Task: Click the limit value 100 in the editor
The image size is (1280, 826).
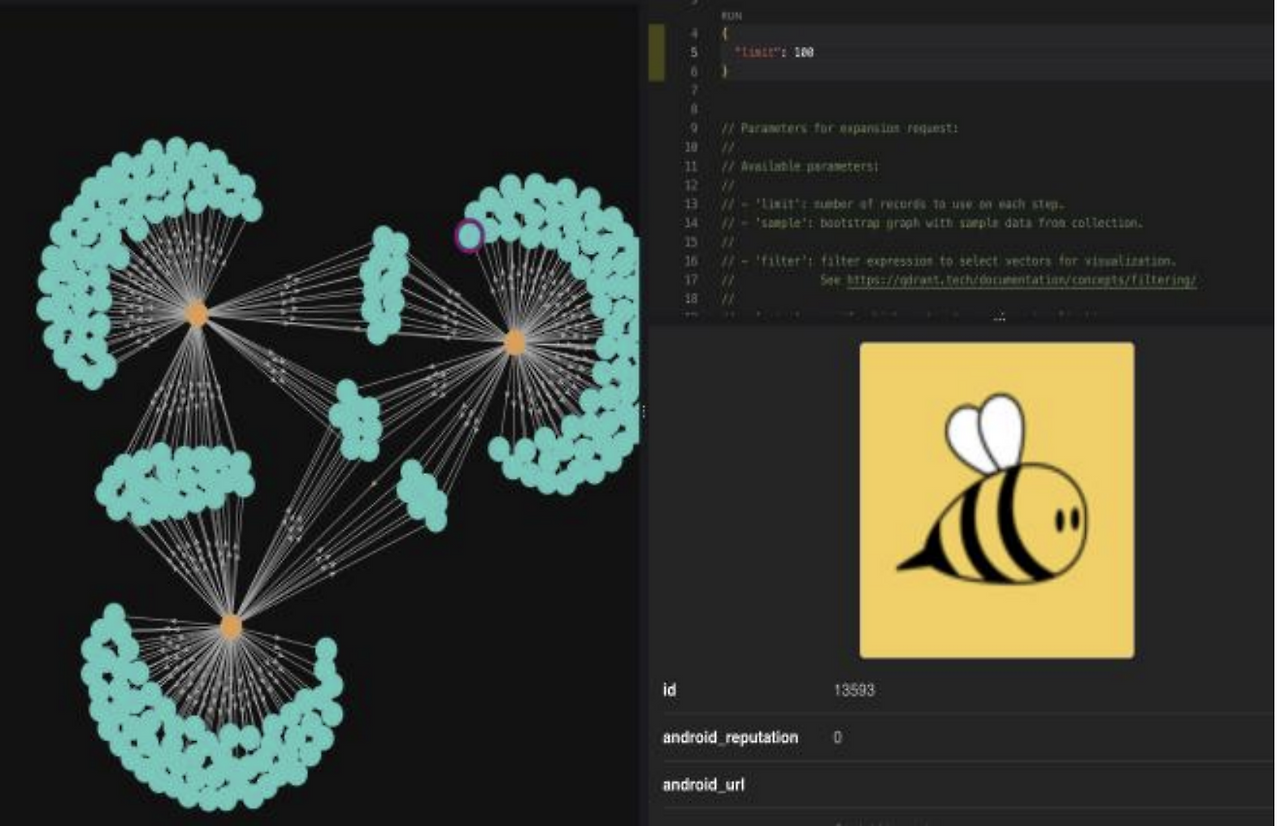Action: tap(803, 52)
